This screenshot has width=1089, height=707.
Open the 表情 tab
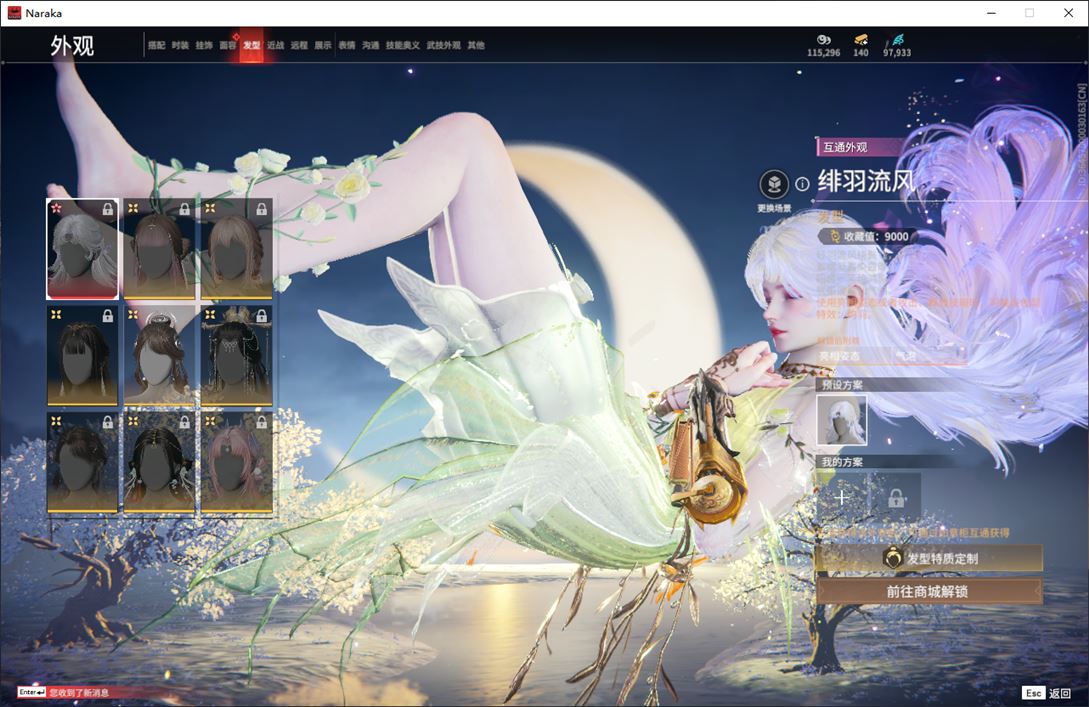click(x=347, y=45)
